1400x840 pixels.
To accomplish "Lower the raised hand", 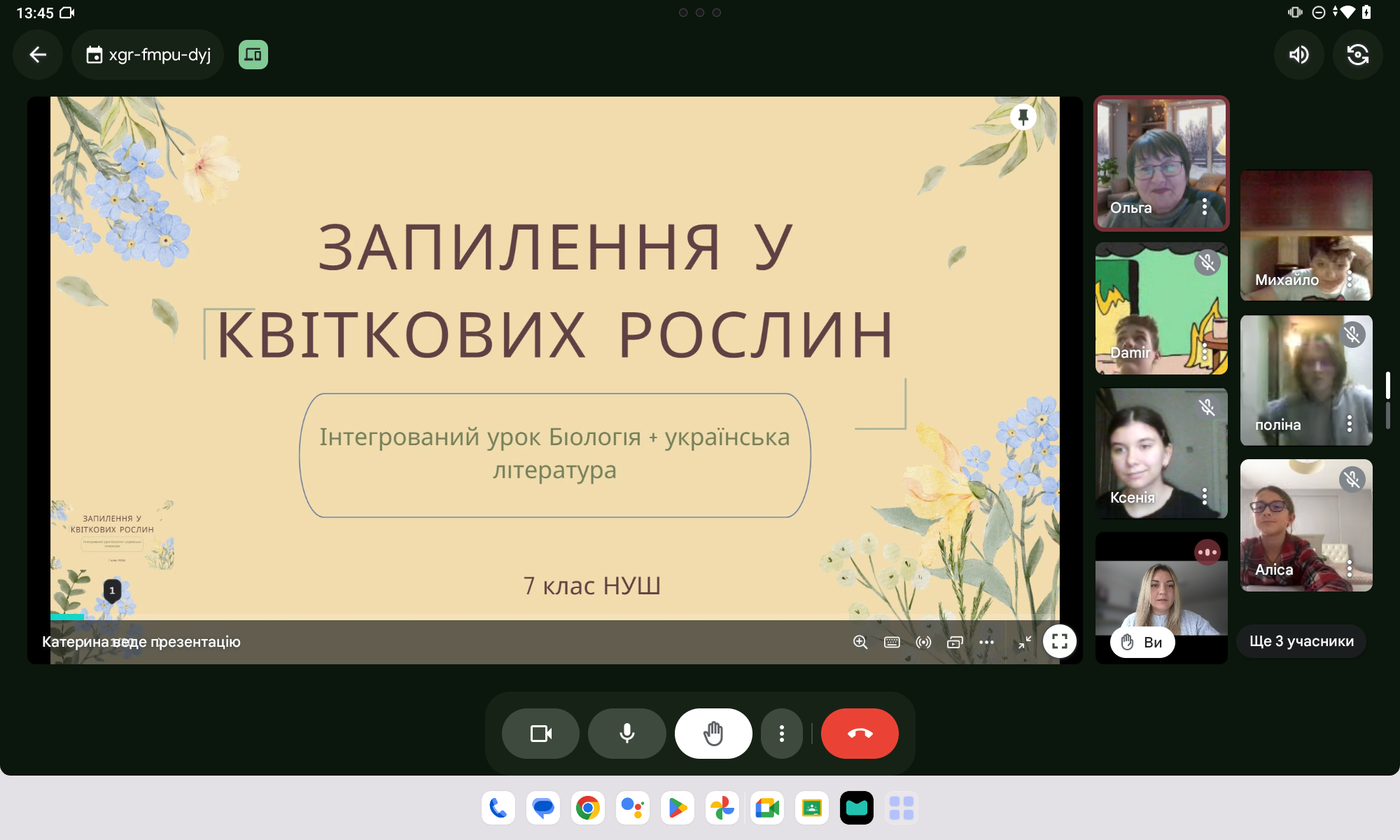I will click(x=713, y=734).
